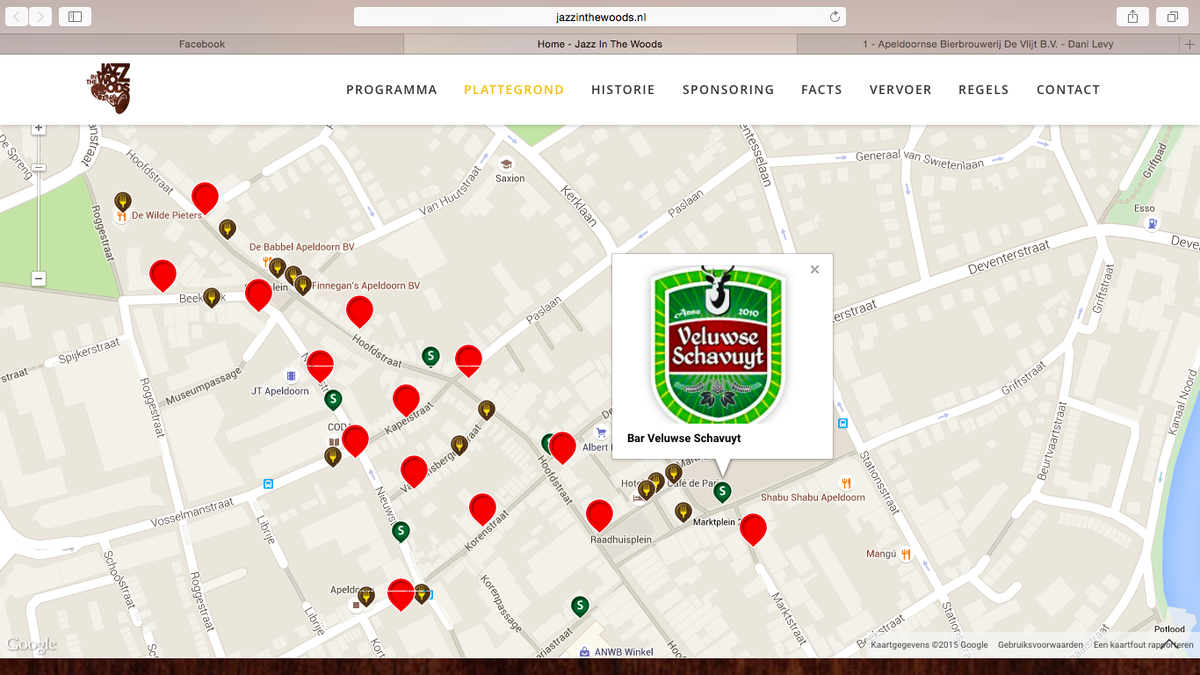Click the food marker near Marktplein
This screenshot has height=675, width=1200.
point(683,512)
